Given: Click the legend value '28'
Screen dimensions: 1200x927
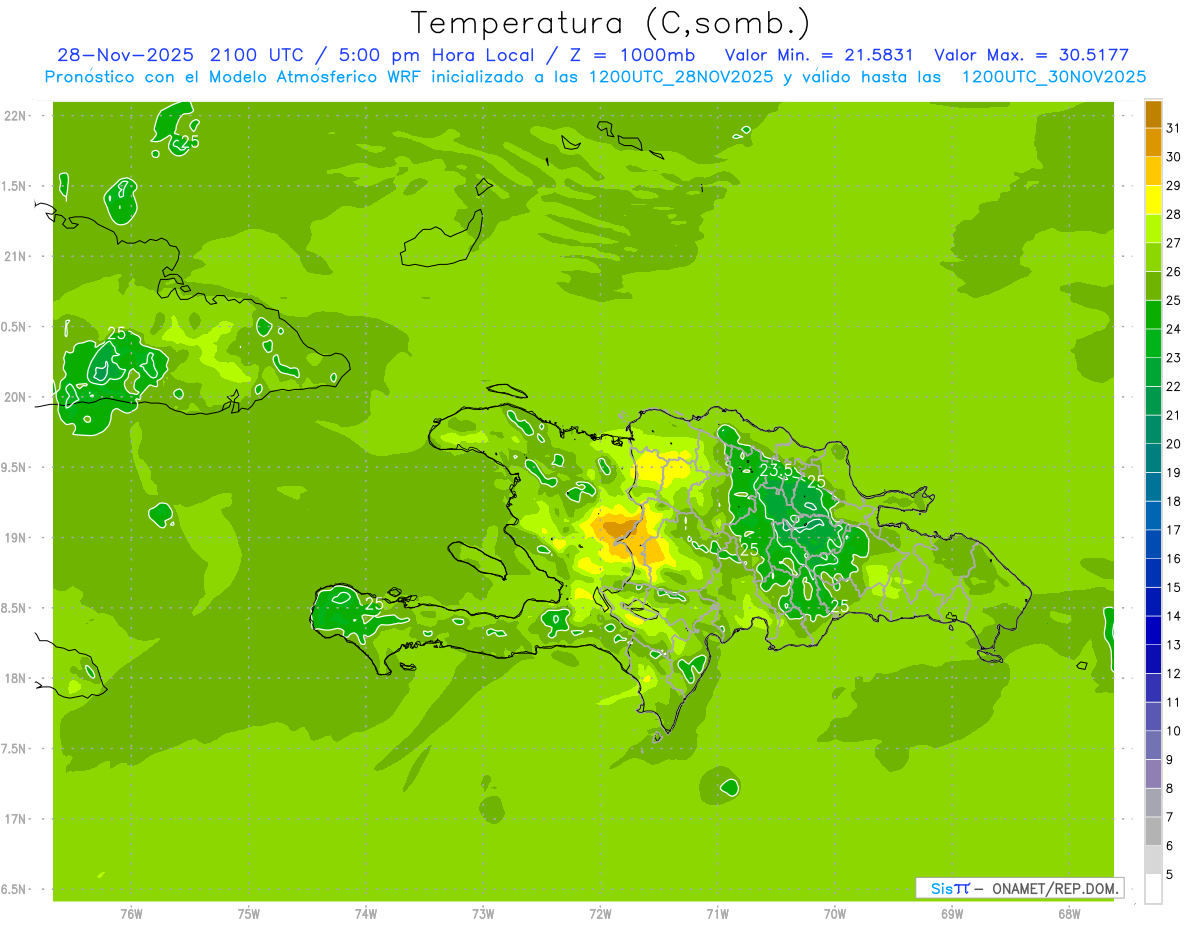Looking at the screenshot, I should coord(1174,214).
